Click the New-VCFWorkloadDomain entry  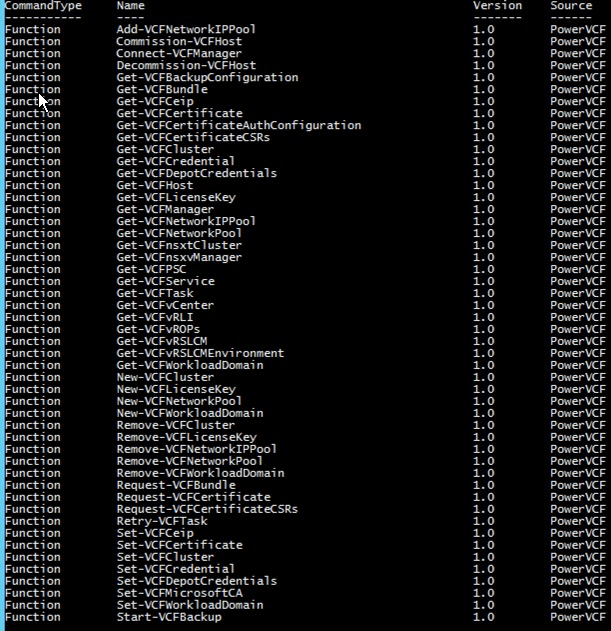point(189,413)
